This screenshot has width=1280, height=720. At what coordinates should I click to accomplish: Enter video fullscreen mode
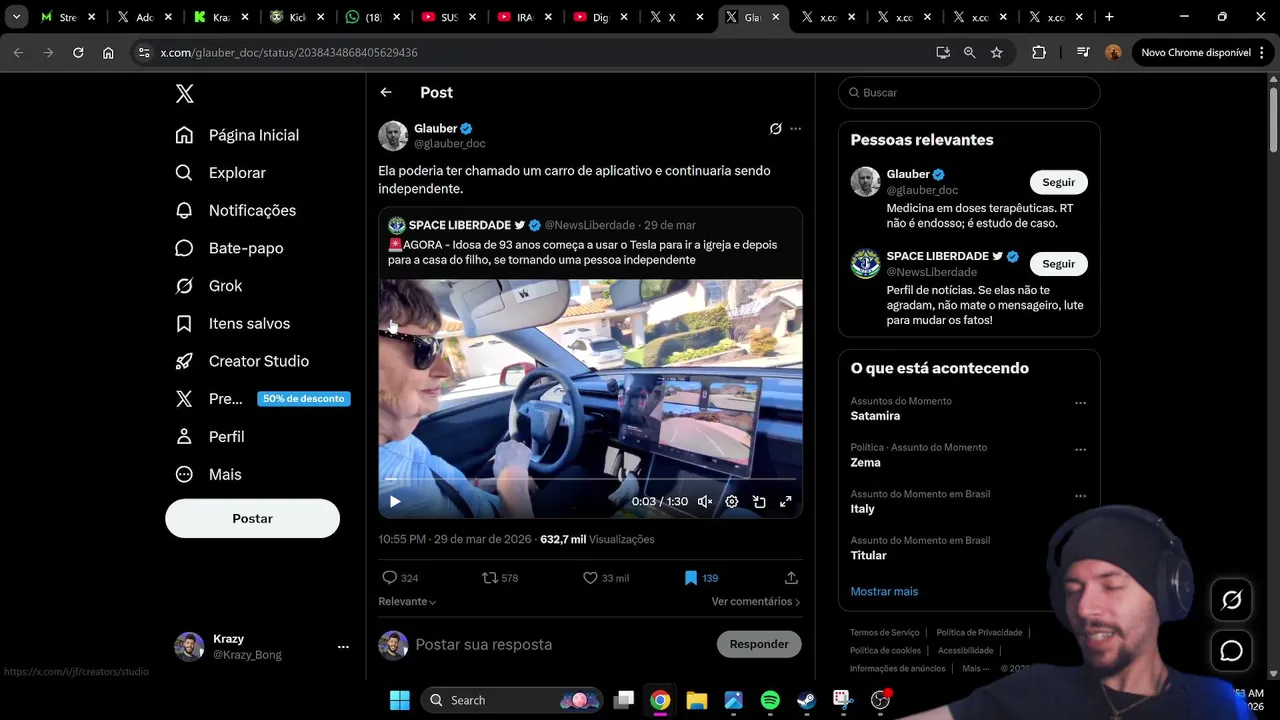(786, 502)
